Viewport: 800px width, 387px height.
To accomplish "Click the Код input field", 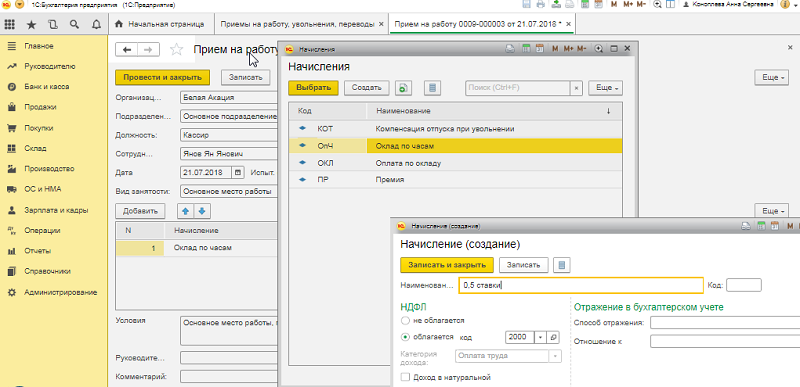I will tap(743, 286).
